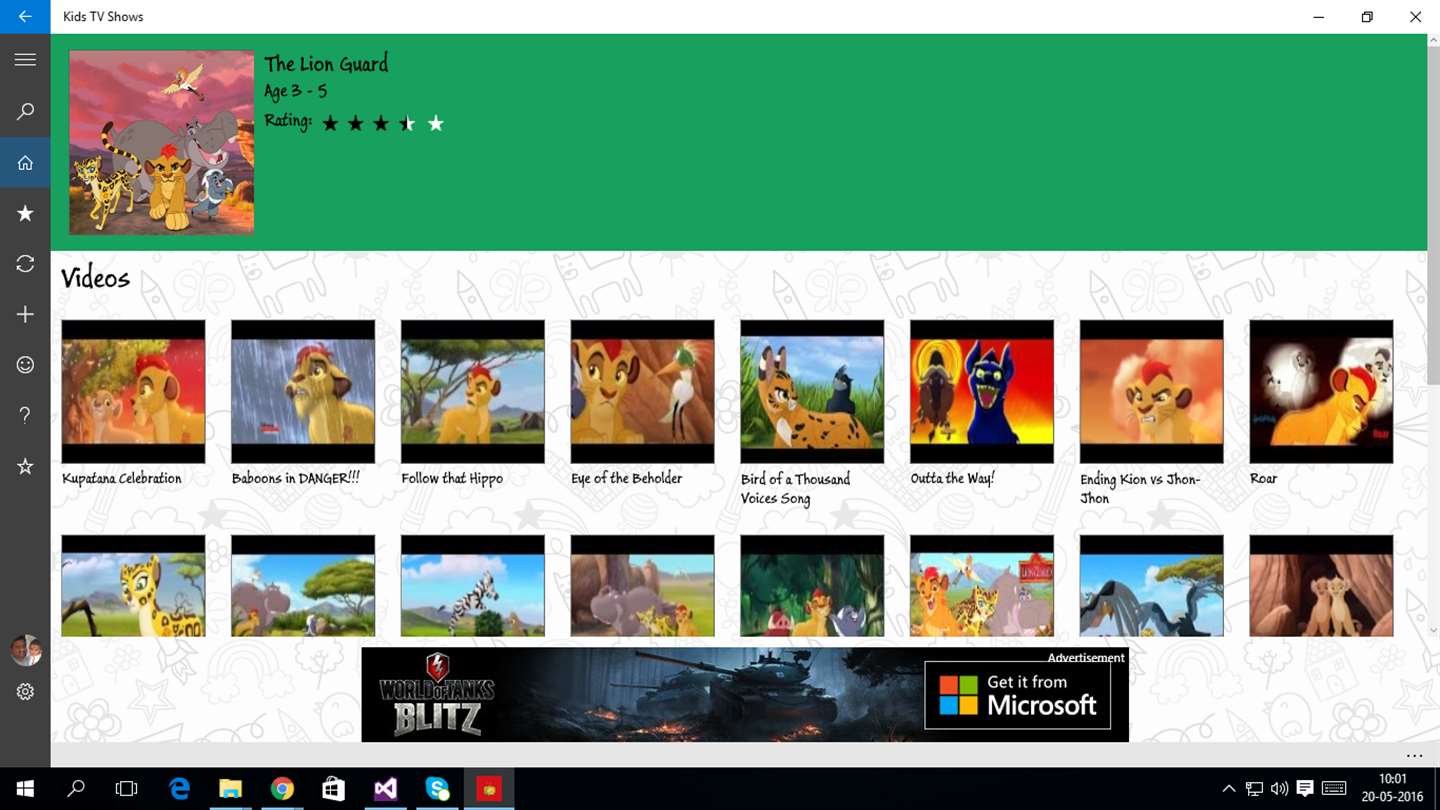Open The Lion Guard show poster

click(161, 142)
